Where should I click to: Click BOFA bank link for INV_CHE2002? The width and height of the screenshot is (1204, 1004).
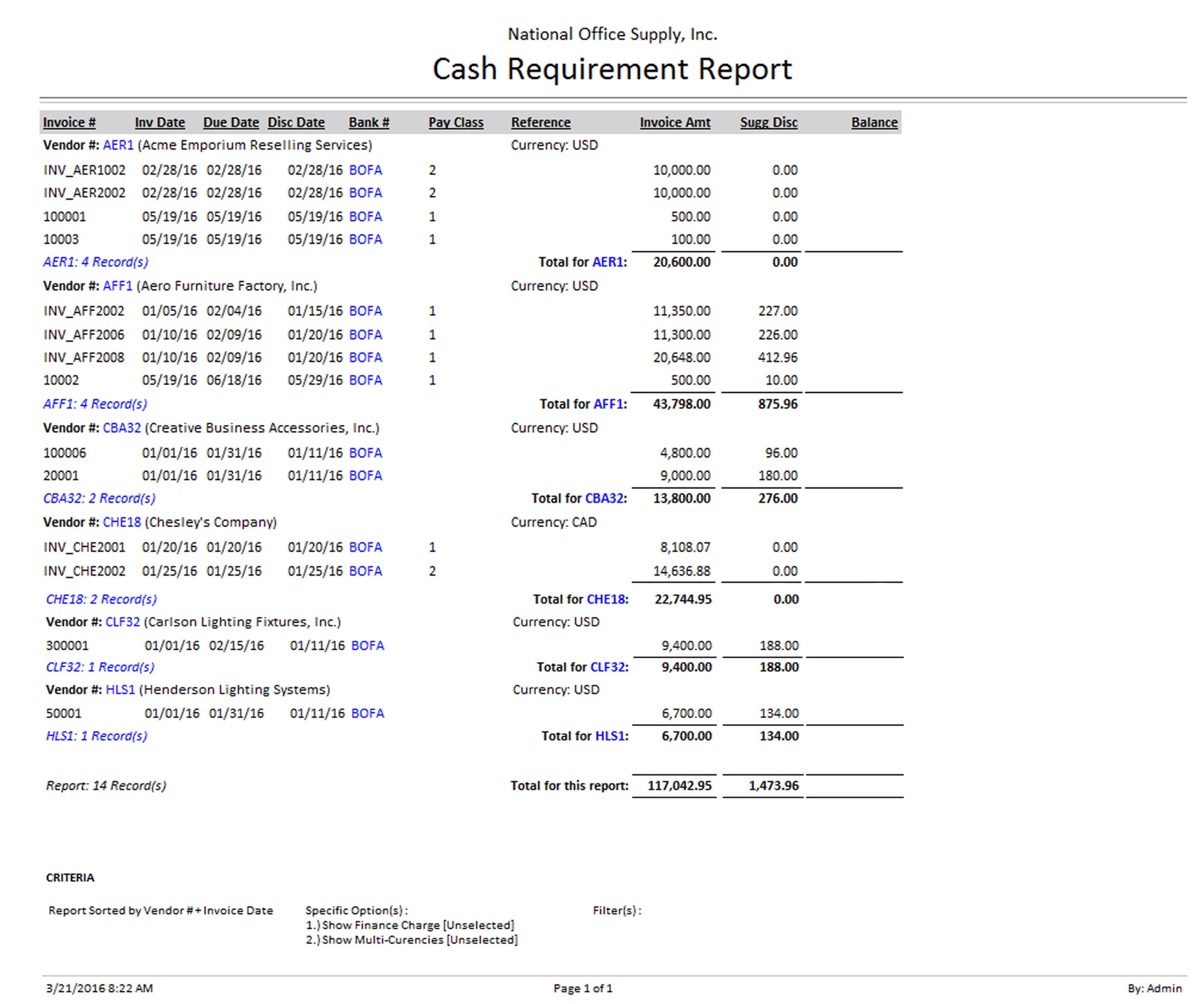(365, 571)
